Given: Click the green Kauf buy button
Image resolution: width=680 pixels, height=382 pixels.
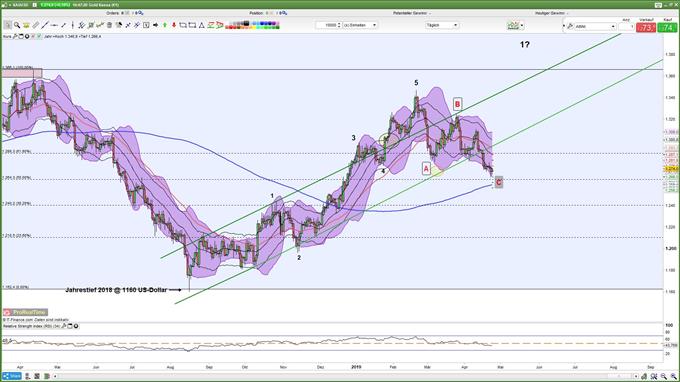Looking at the screenshot, I should [x=667, y=27].
